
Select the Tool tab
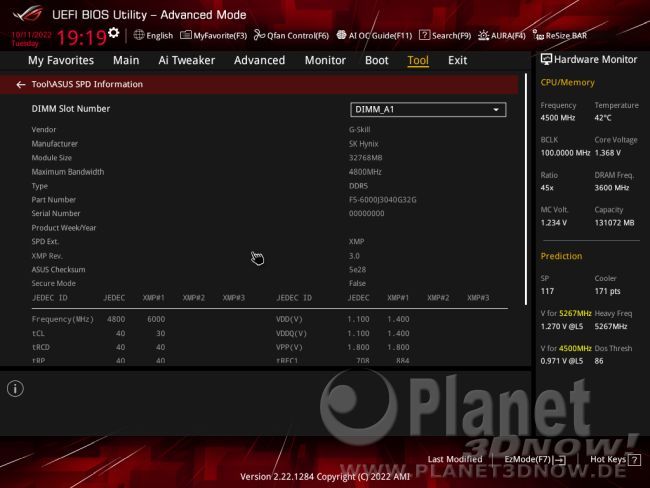click(418, 61)
